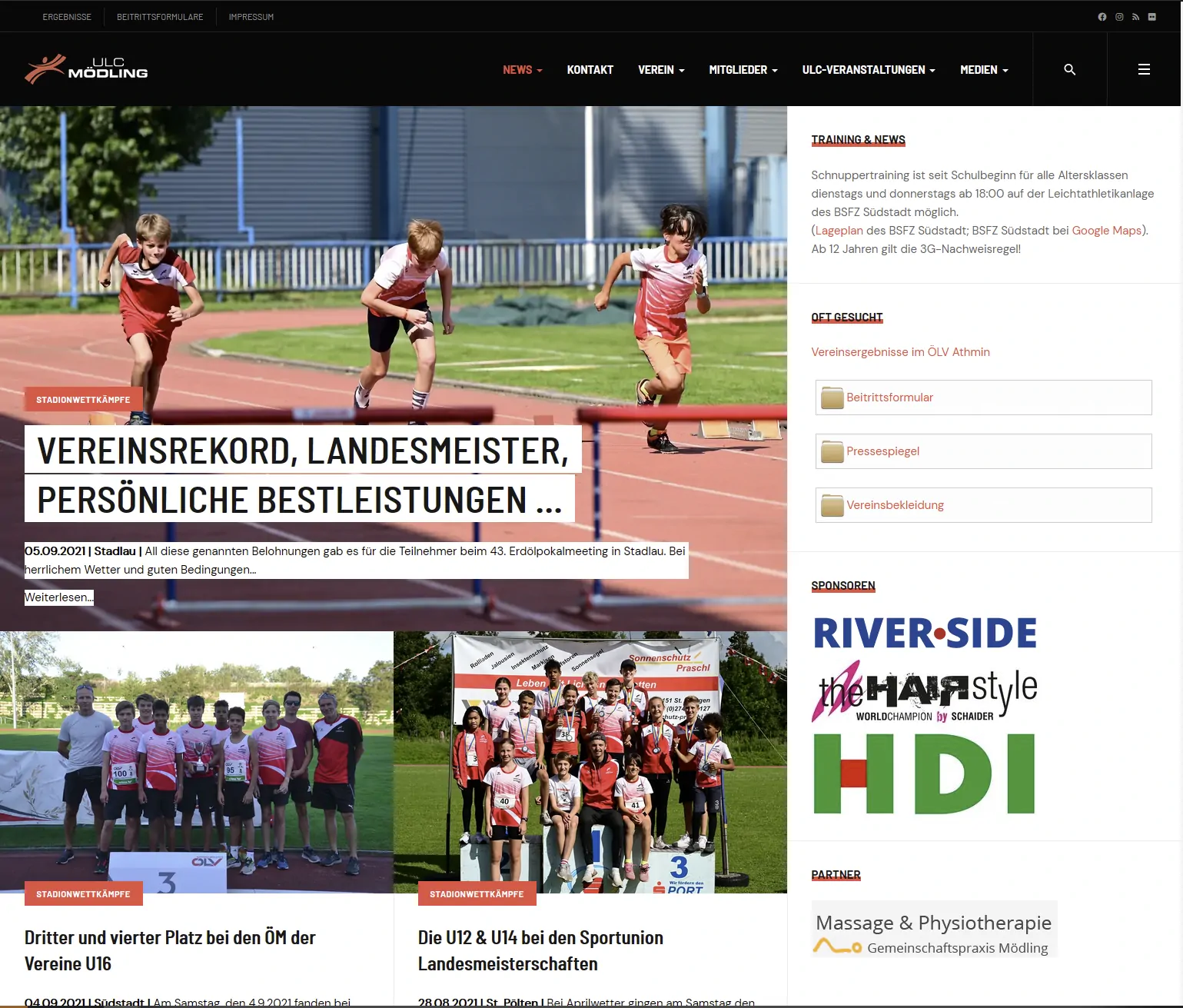Viewport: 1183px width, 1008px height.
Task: Open the RSS feed icon
Action: [1135, 17]
